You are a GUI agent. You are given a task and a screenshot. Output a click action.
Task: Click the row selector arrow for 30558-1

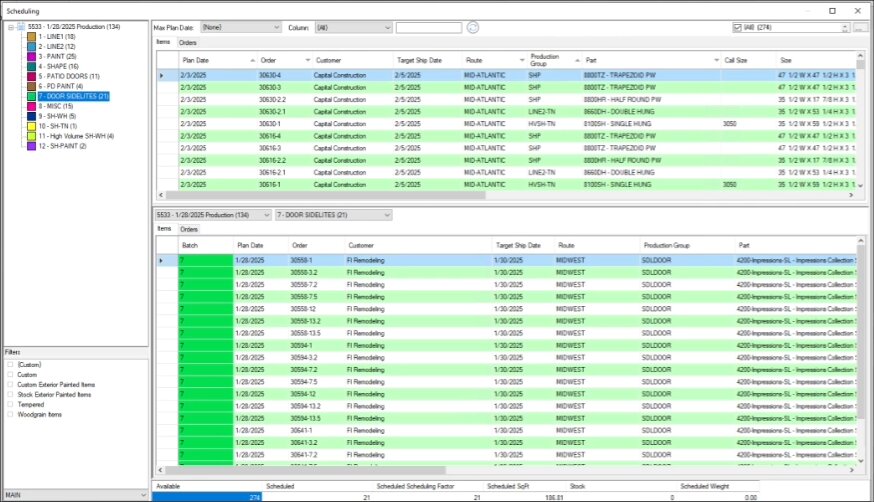click(162, 260)
